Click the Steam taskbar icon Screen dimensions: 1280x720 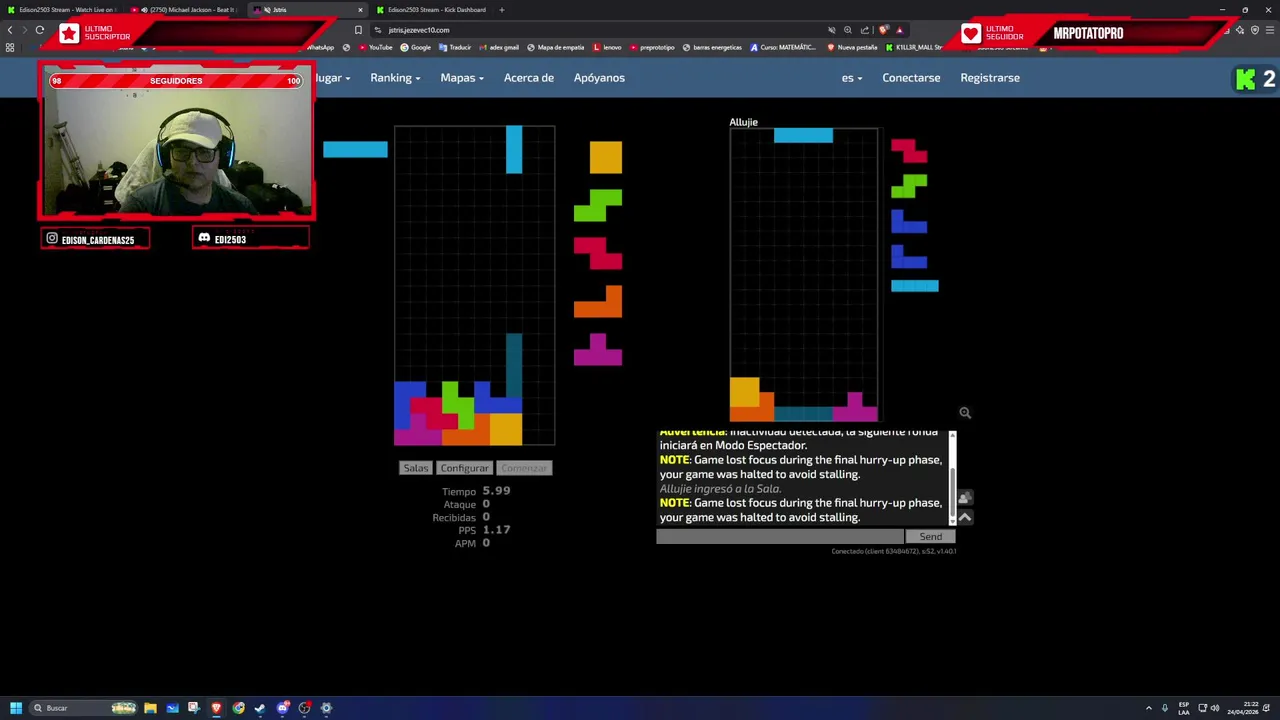pos(260,708)
